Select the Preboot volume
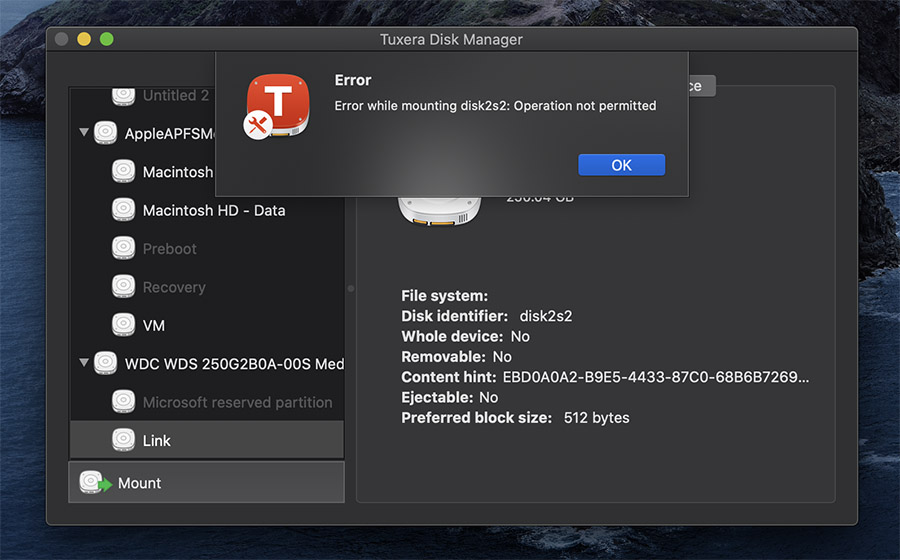 [207, 248]
